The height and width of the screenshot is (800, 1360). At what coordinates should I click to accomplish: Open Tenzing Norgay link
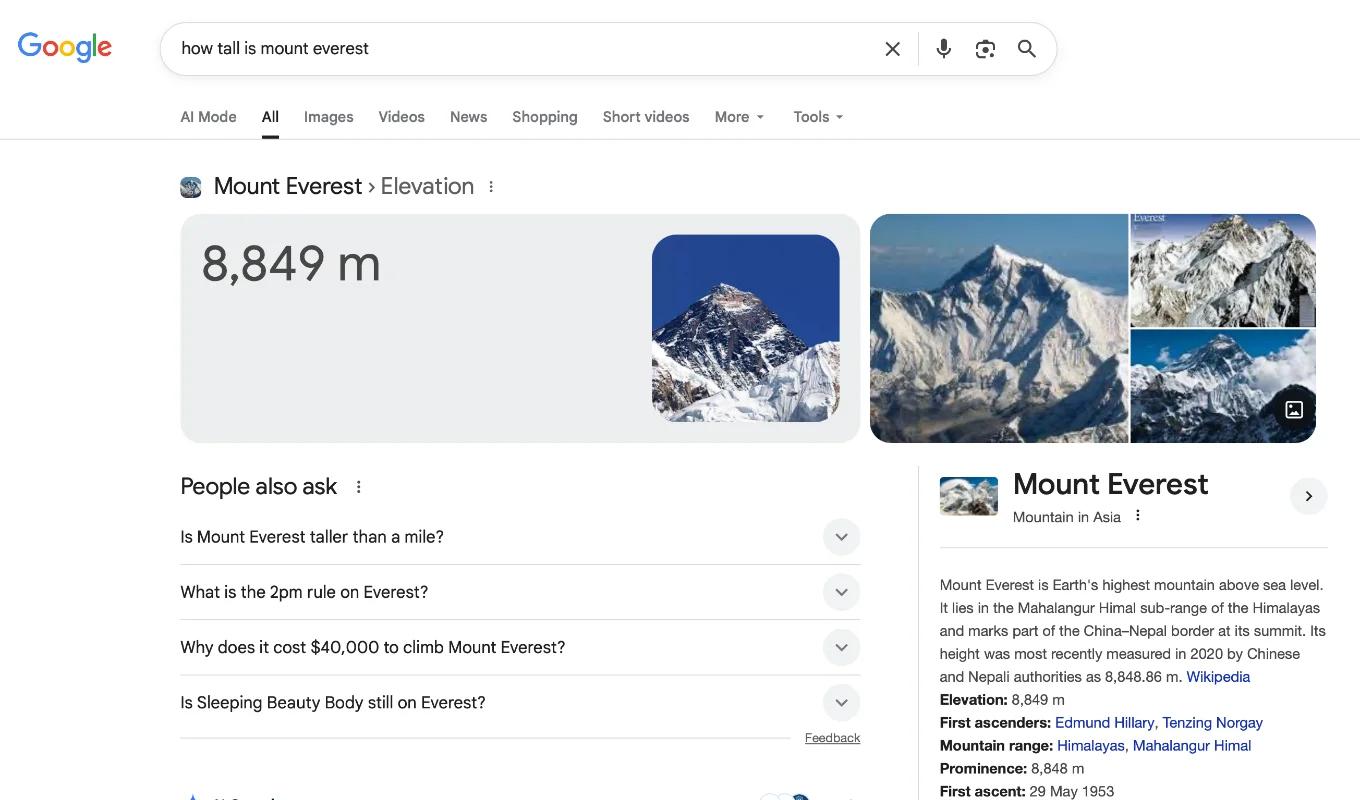[1212, 723]
